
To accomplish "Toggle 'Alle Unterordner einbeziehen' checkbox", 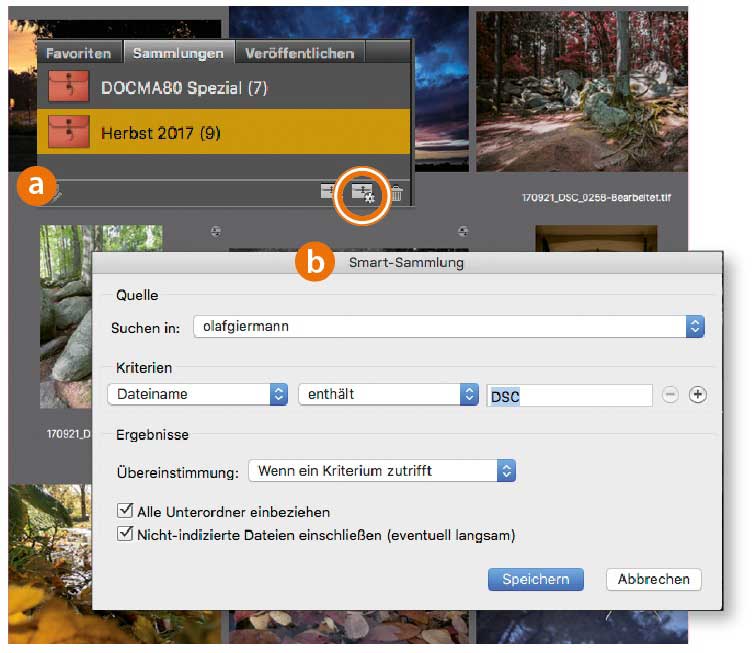I will [x=125, y=510].
